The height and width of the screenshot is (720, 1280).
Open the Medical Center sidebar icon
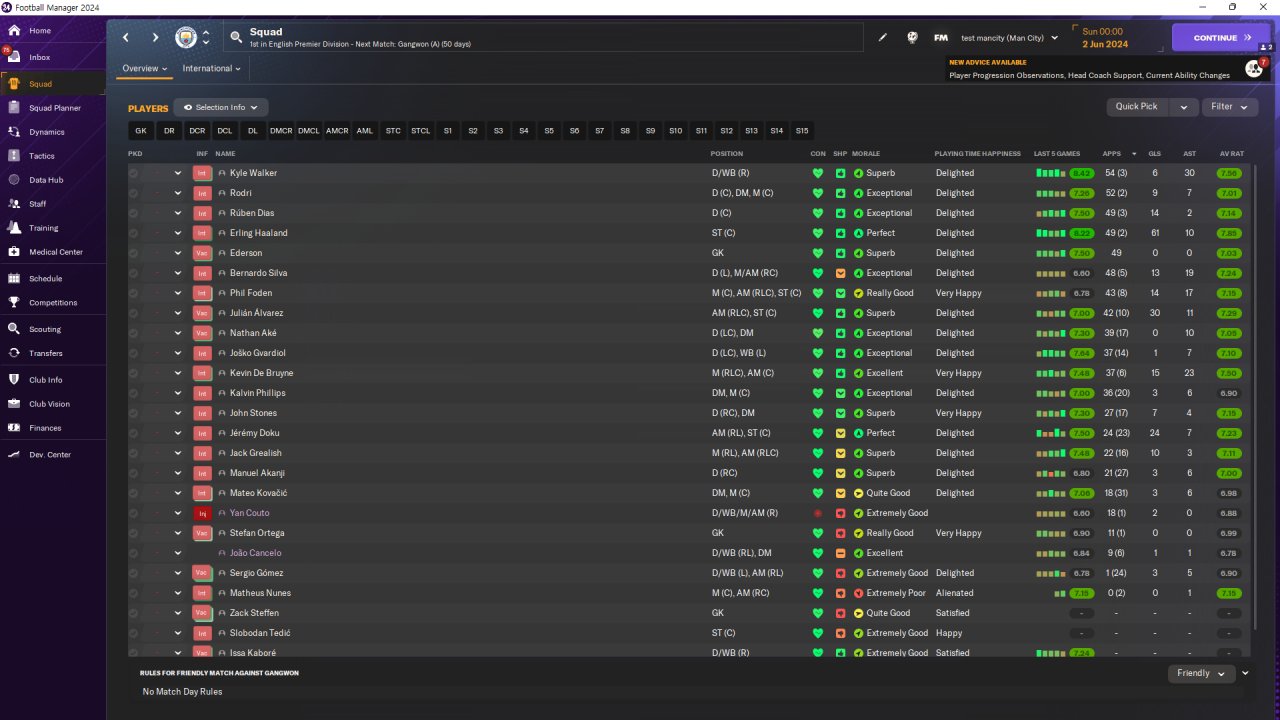click(x=13, y=251)
